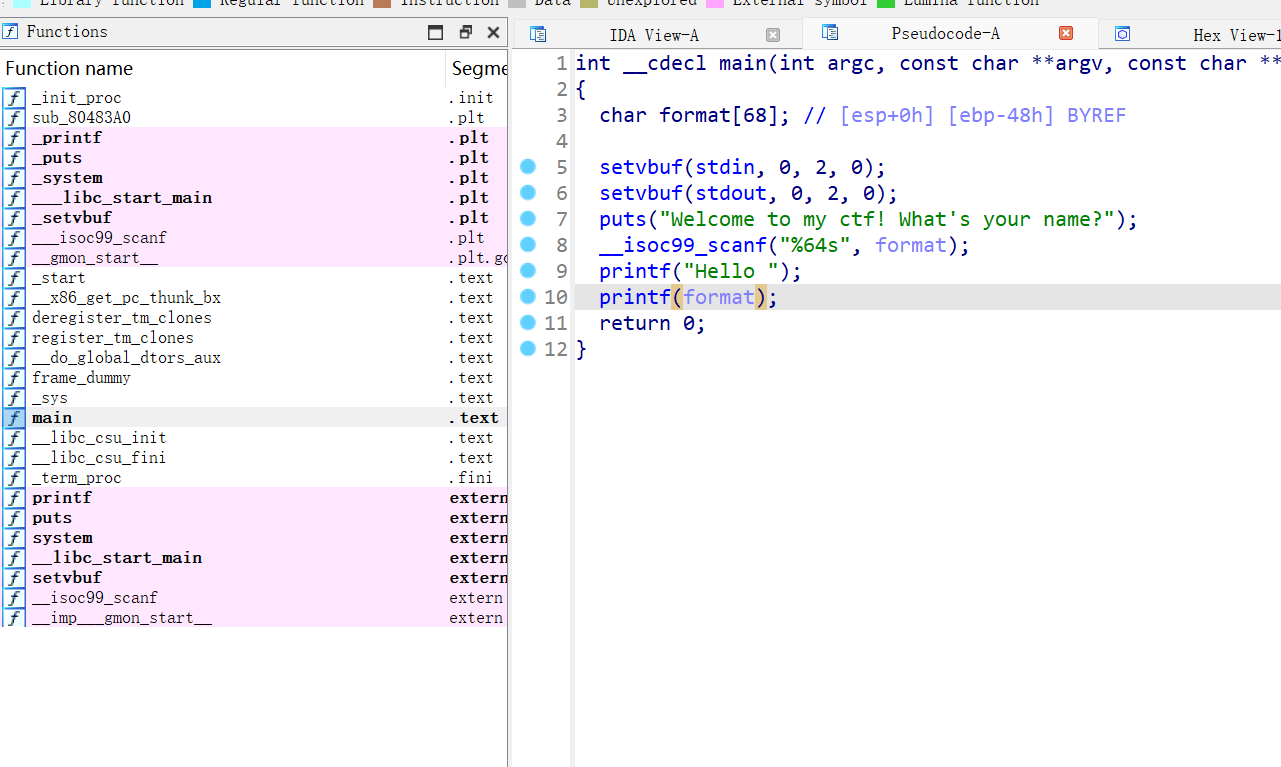Click the function icon beside _printf

(14, 138)
